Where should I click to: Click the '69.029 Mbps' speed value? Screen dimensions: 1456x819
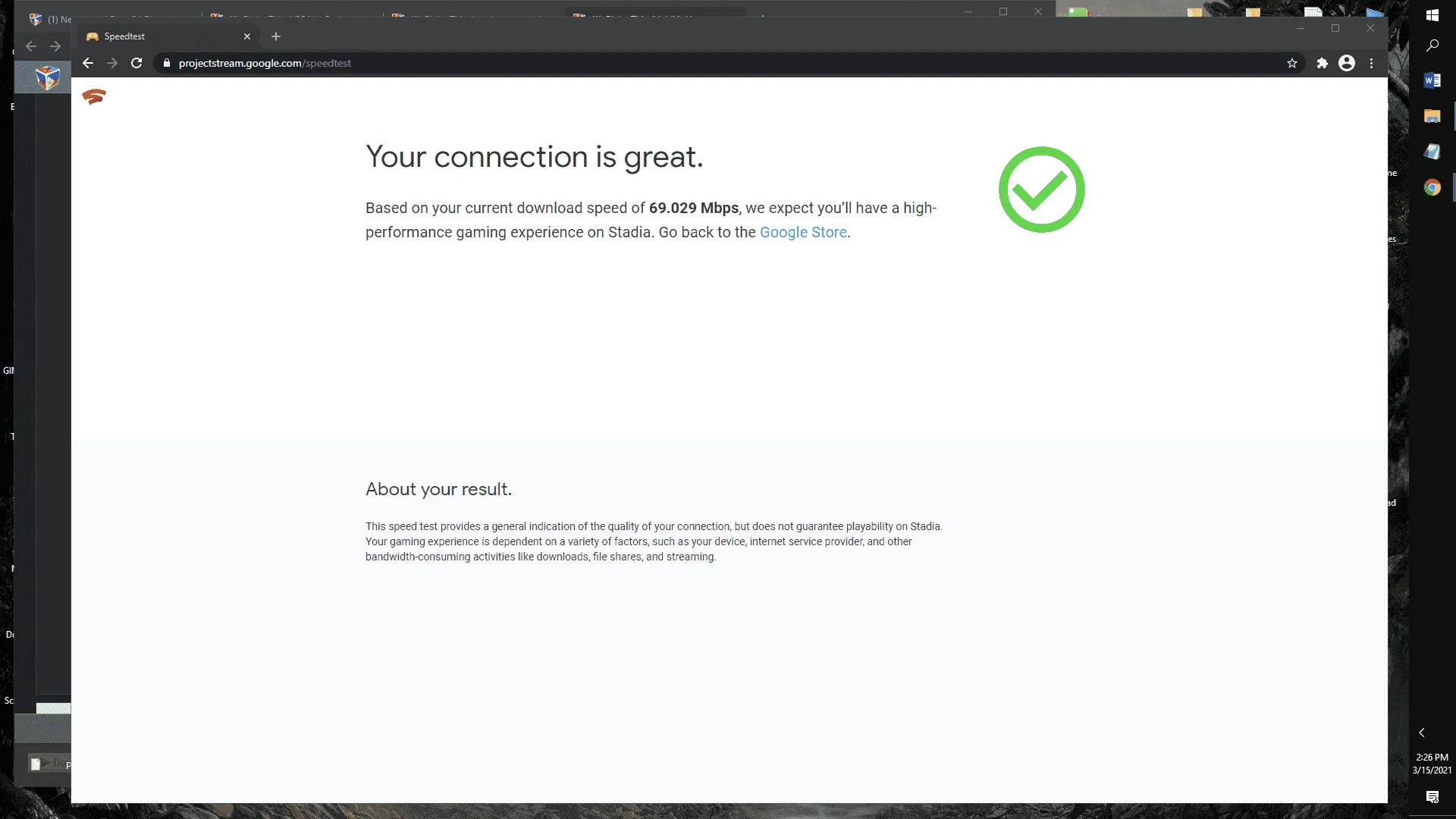694,208
